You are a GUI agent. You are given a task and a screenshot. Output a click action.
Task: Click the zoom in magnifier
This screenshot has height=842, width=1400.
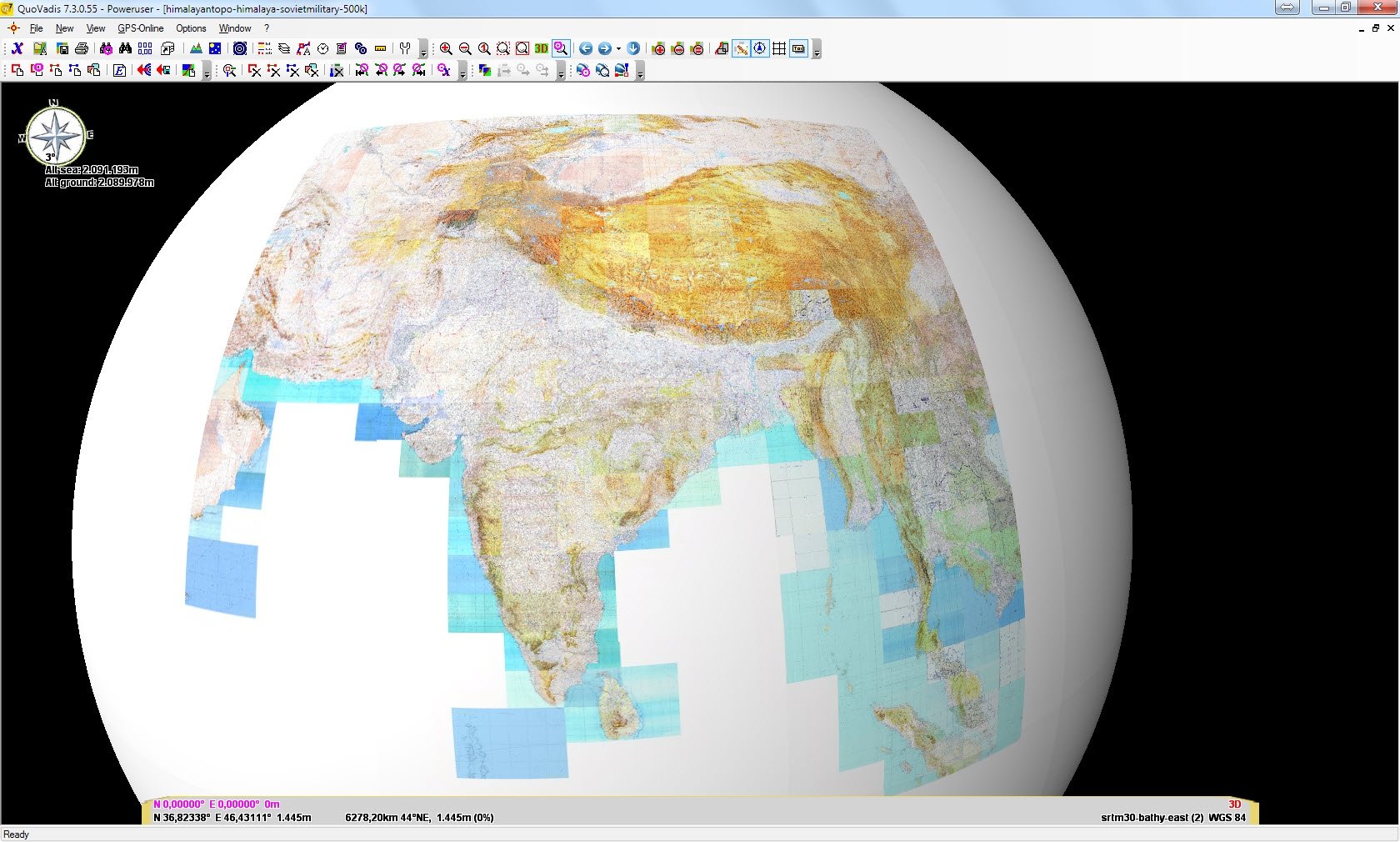[446, 48]
